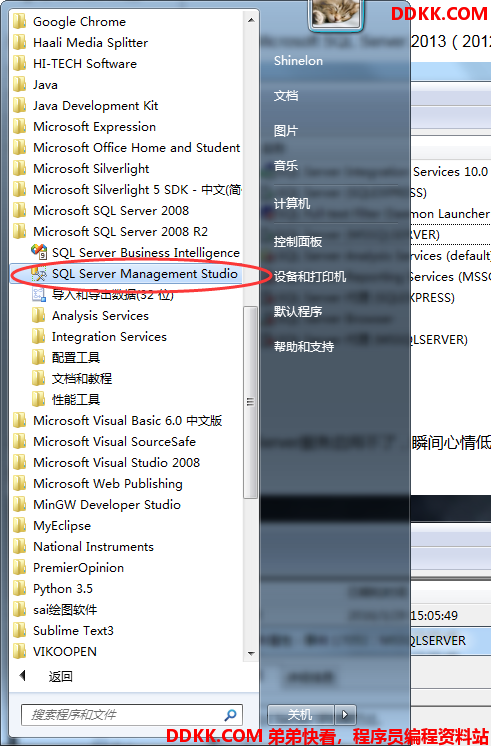Click the 关机 shutdown button
This screenshot has height=746, width=491.
coord(301,715)
